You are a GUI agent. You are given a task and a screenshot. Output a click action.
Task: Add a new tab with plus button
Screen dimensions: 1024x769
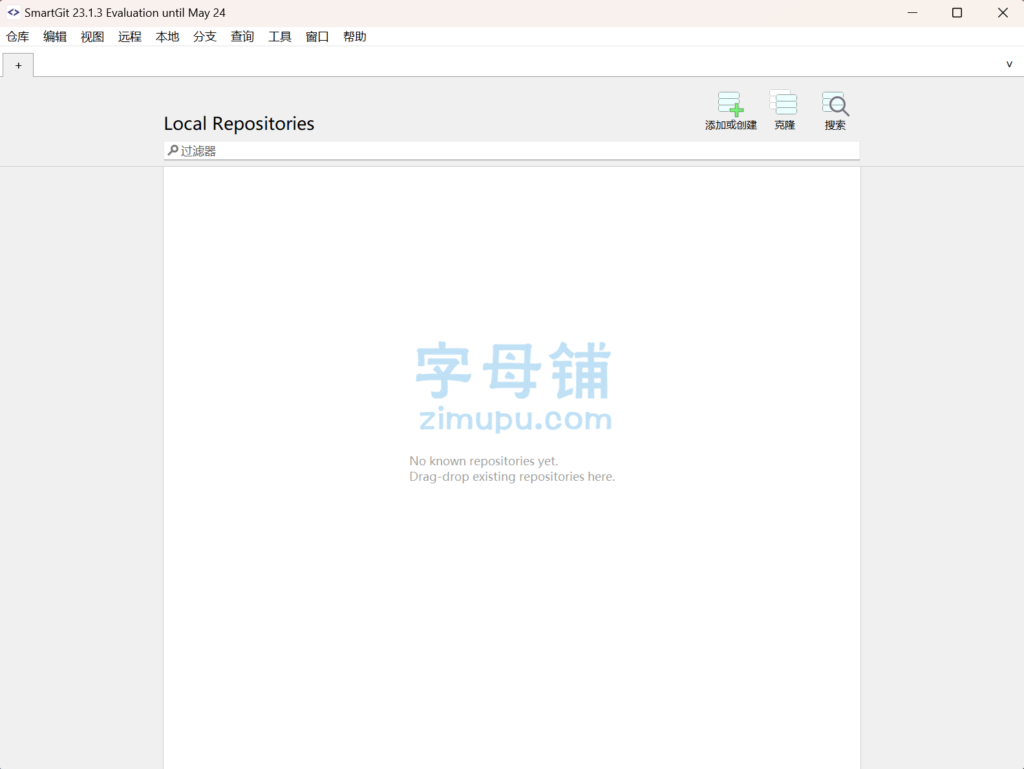[18, 65]
